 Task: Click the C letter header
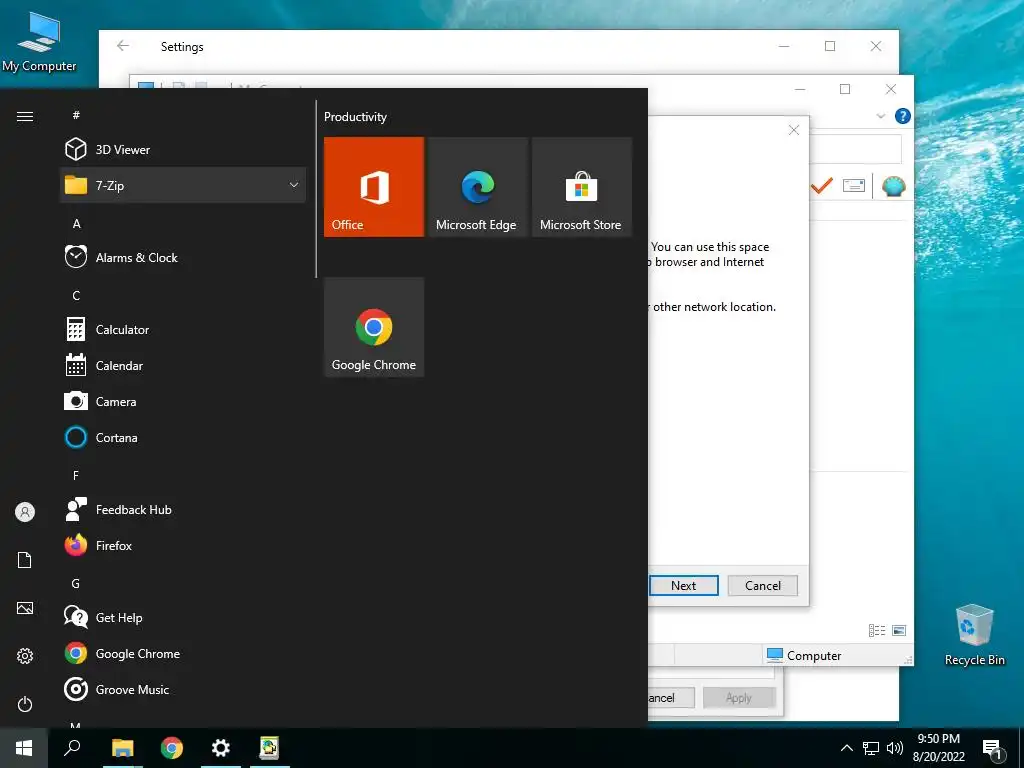click(x=76, y=295)
